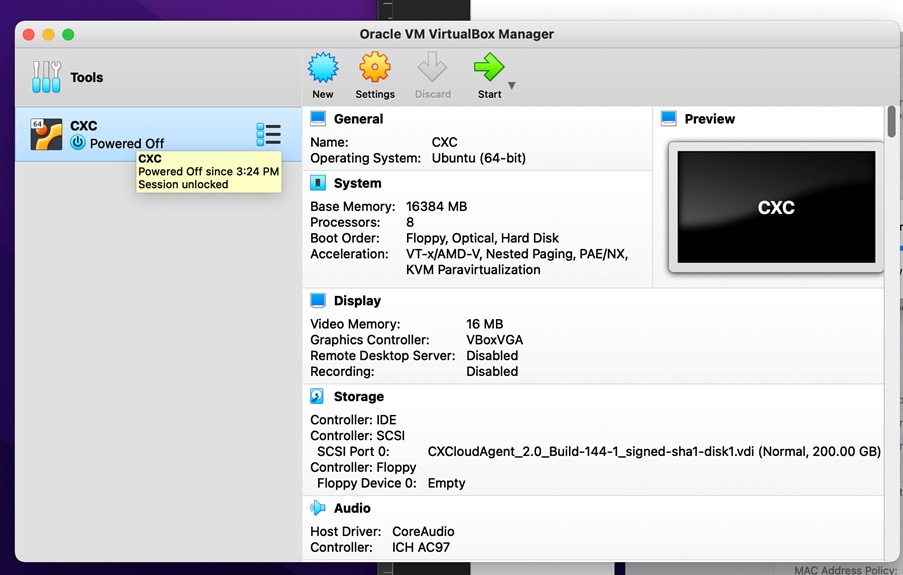
Task: Open the Start button dropdown arrow
Action: click(x=511, y=85)
